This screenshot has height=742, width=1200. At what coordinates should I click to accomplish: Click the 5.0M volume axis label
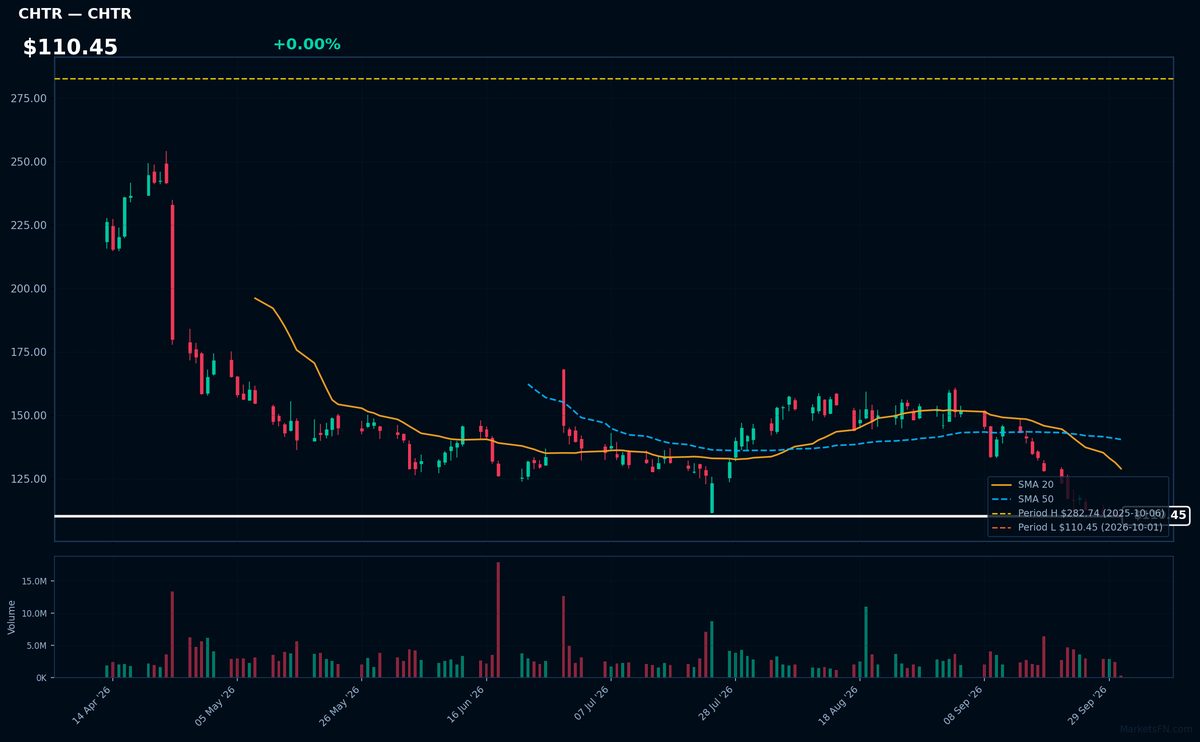coord(35,646)
